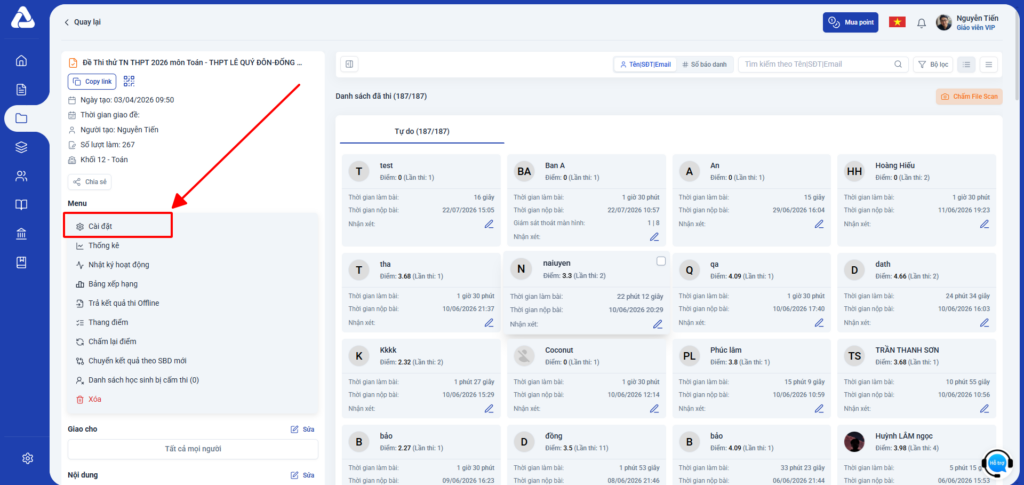
Task: Open Danh sách học sinh bị cấm thi
Action: 144,380
